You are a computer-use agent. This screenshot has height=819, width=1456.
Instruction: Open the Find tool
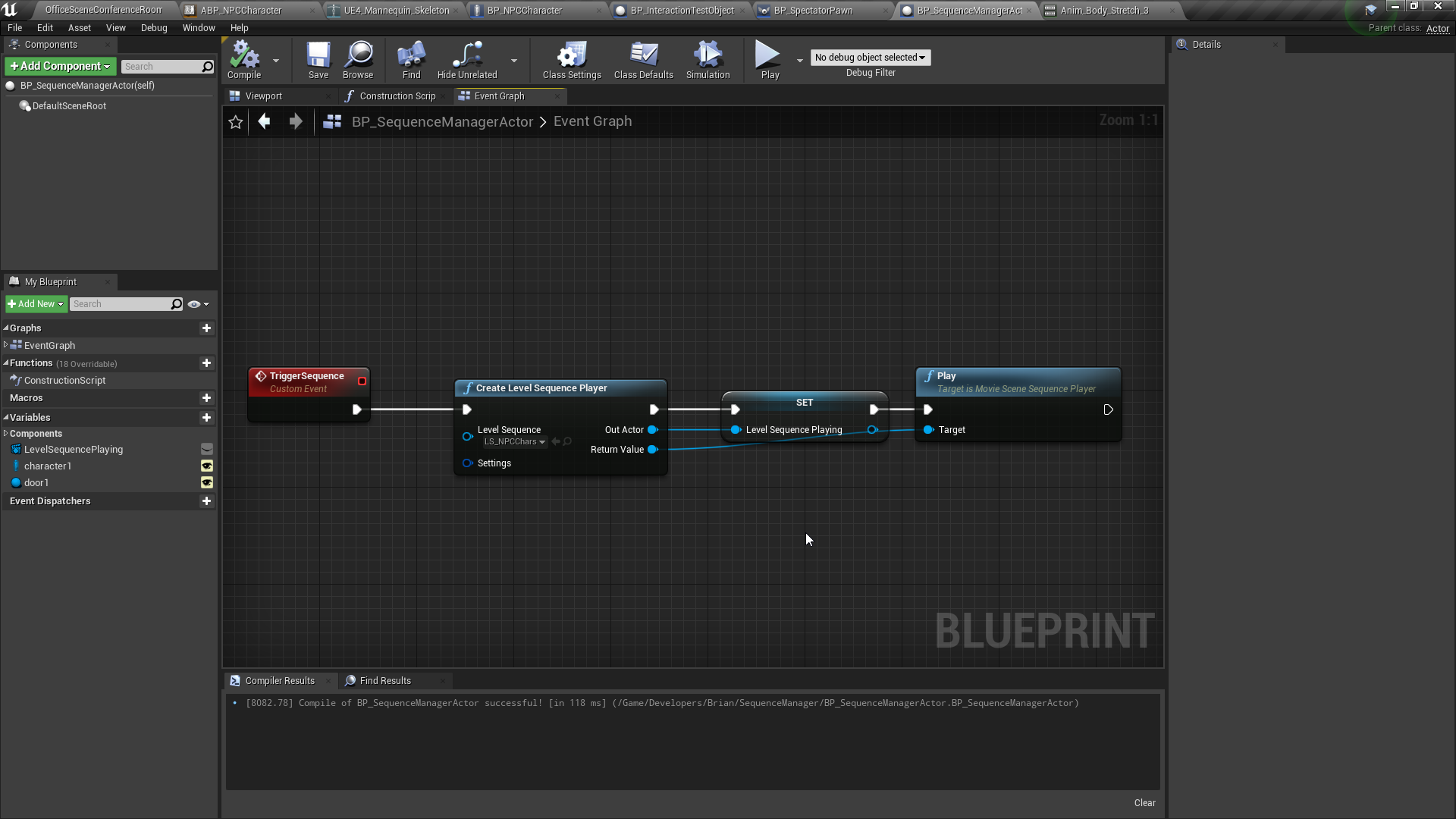point(410,61)
